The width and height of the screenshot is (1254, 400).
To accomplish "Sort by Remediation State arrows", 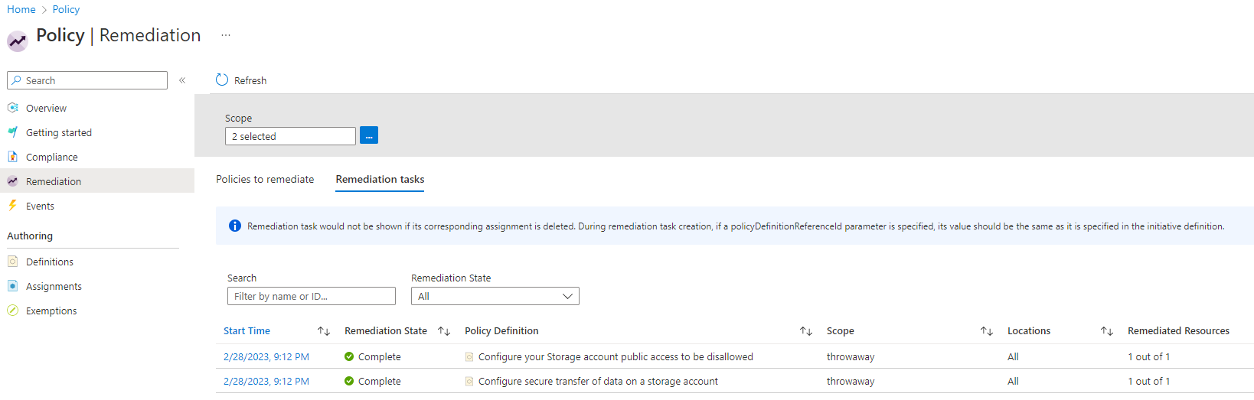I will coord(444,331).
